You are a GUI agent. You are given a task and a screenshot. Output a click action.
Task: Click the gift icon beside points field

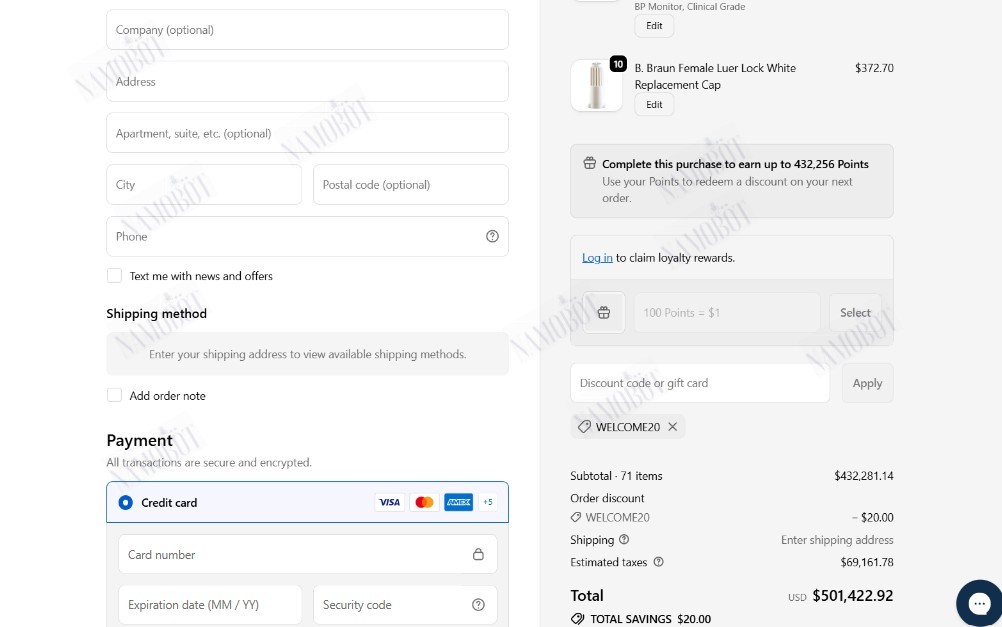pos(604,313)
